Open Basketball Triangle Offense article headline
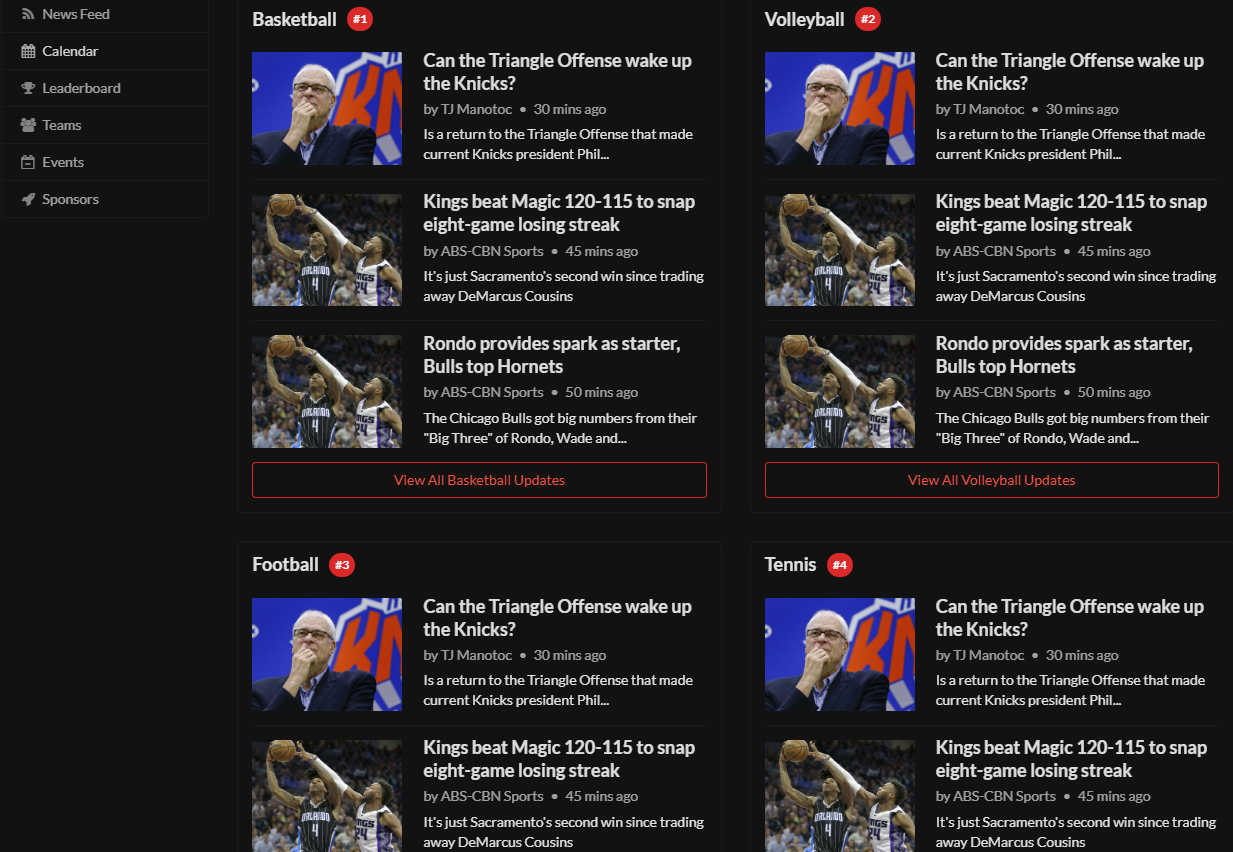 557,72
